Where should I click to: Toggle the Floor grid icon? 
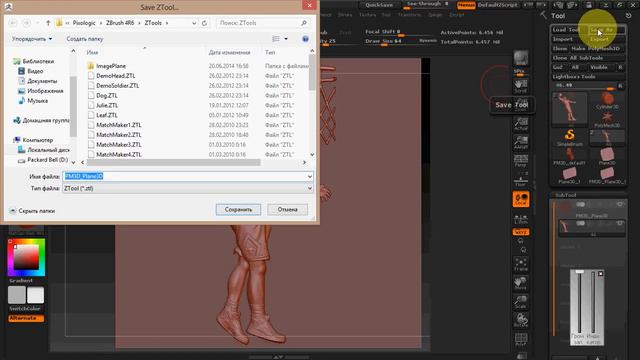(521, 180)
